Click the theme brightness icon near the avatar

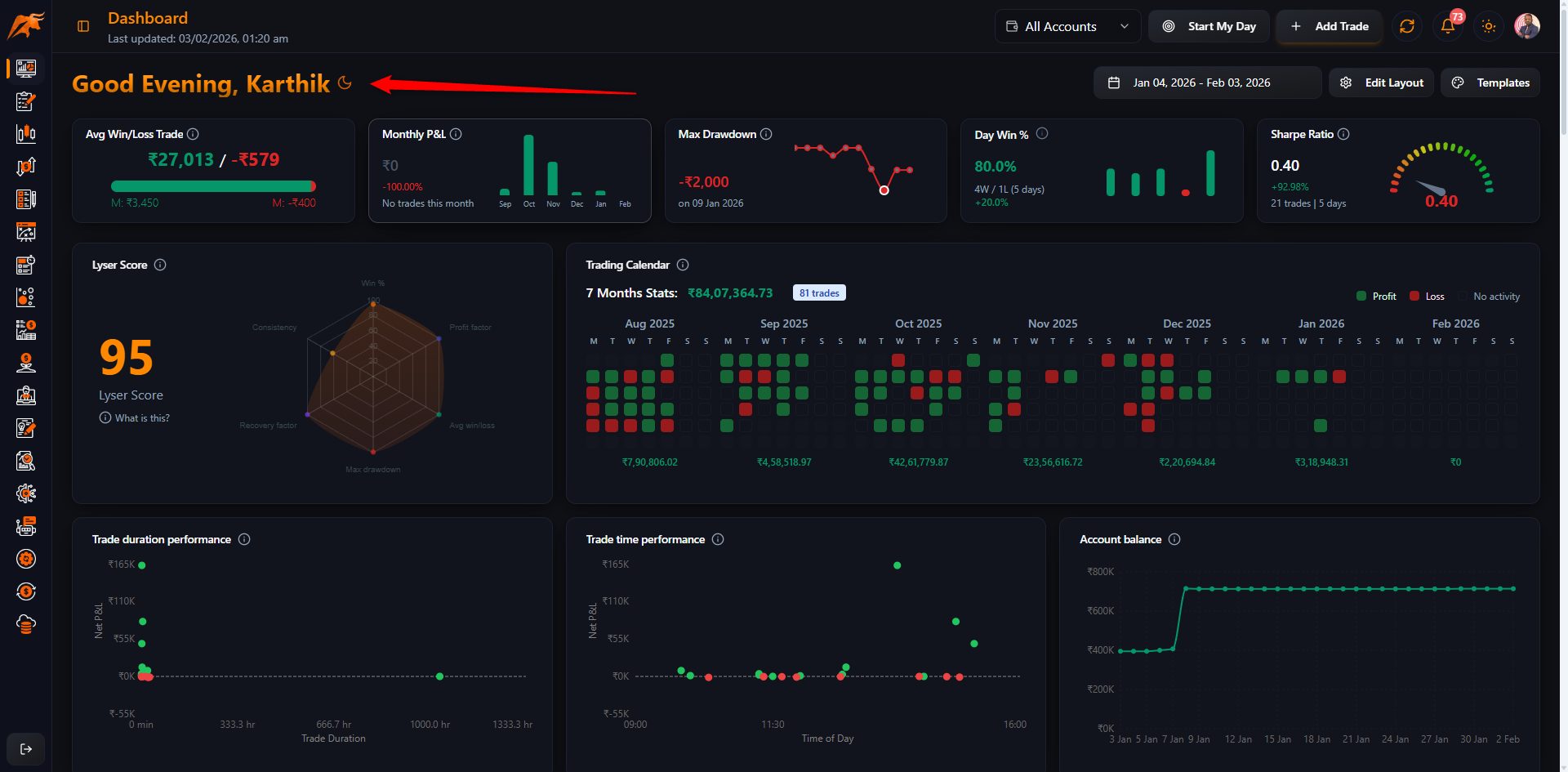pyautogui.click(x=1488, y=26)
